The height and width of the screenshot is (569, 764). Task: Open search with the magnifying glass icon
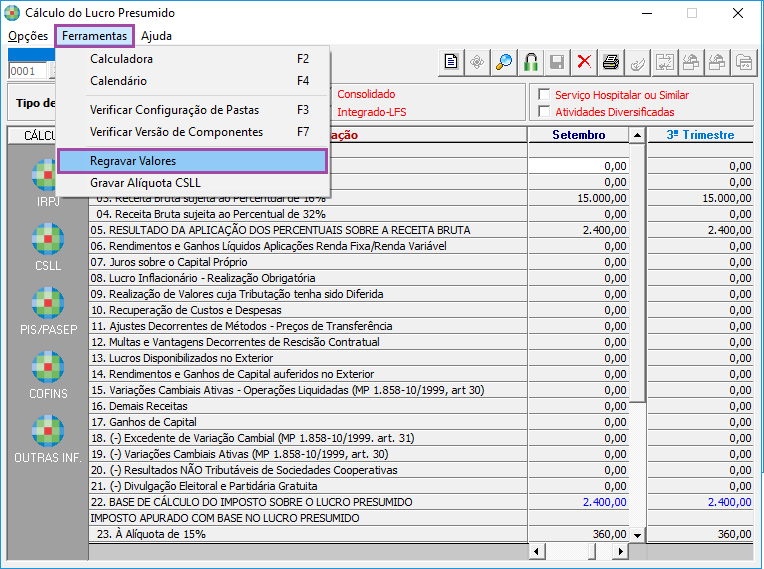[504, 62]
